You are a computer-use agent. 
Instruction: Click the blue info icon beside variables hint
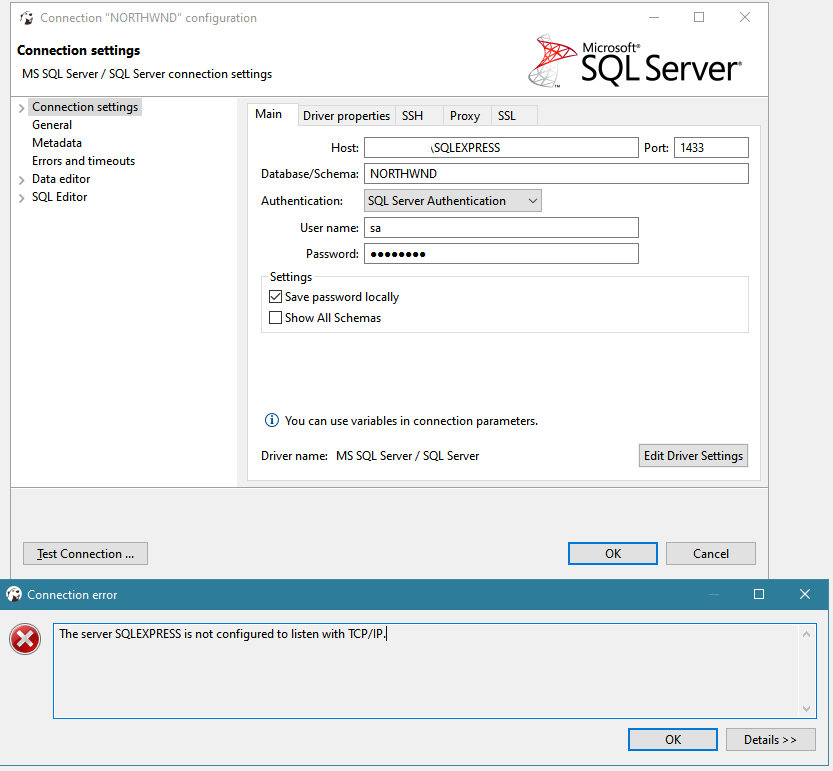pyautogui.click(x=271, y=420)
